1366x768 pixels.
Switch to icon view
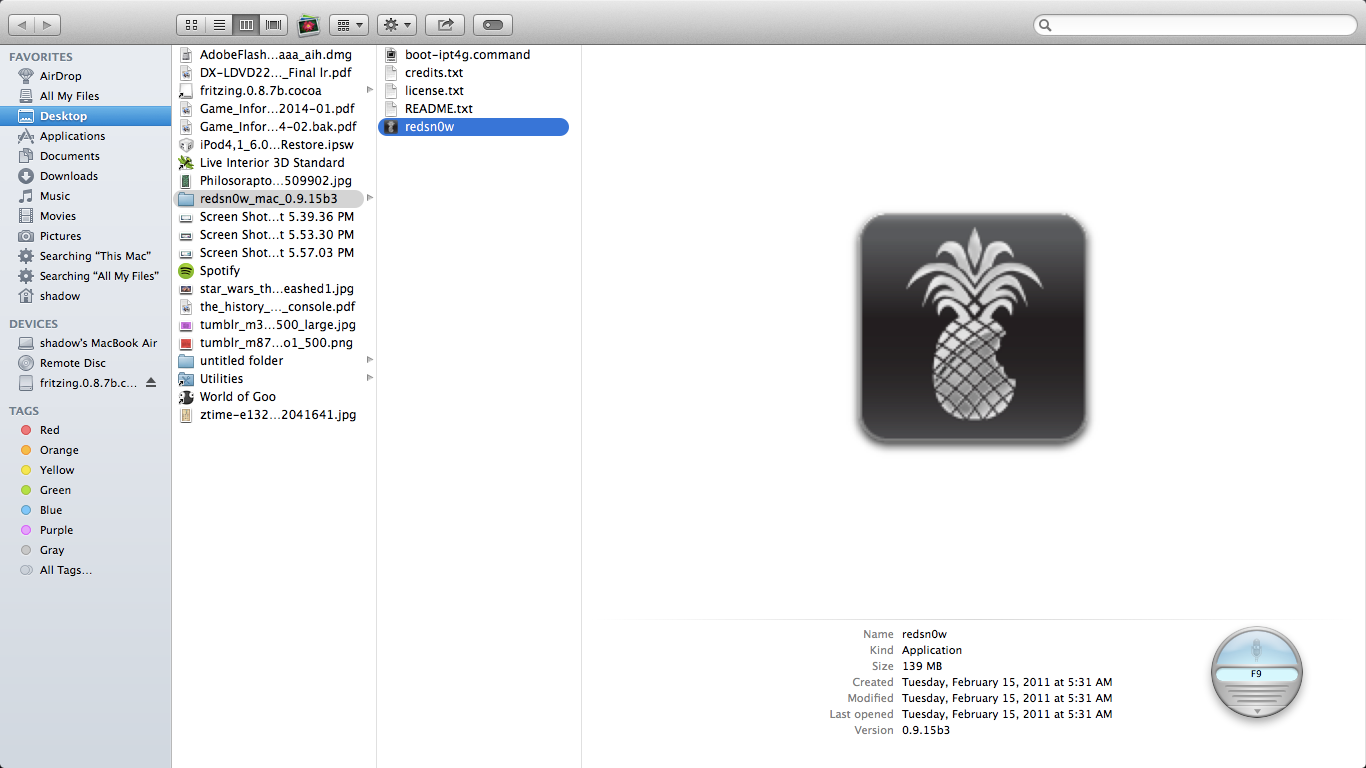191,24
